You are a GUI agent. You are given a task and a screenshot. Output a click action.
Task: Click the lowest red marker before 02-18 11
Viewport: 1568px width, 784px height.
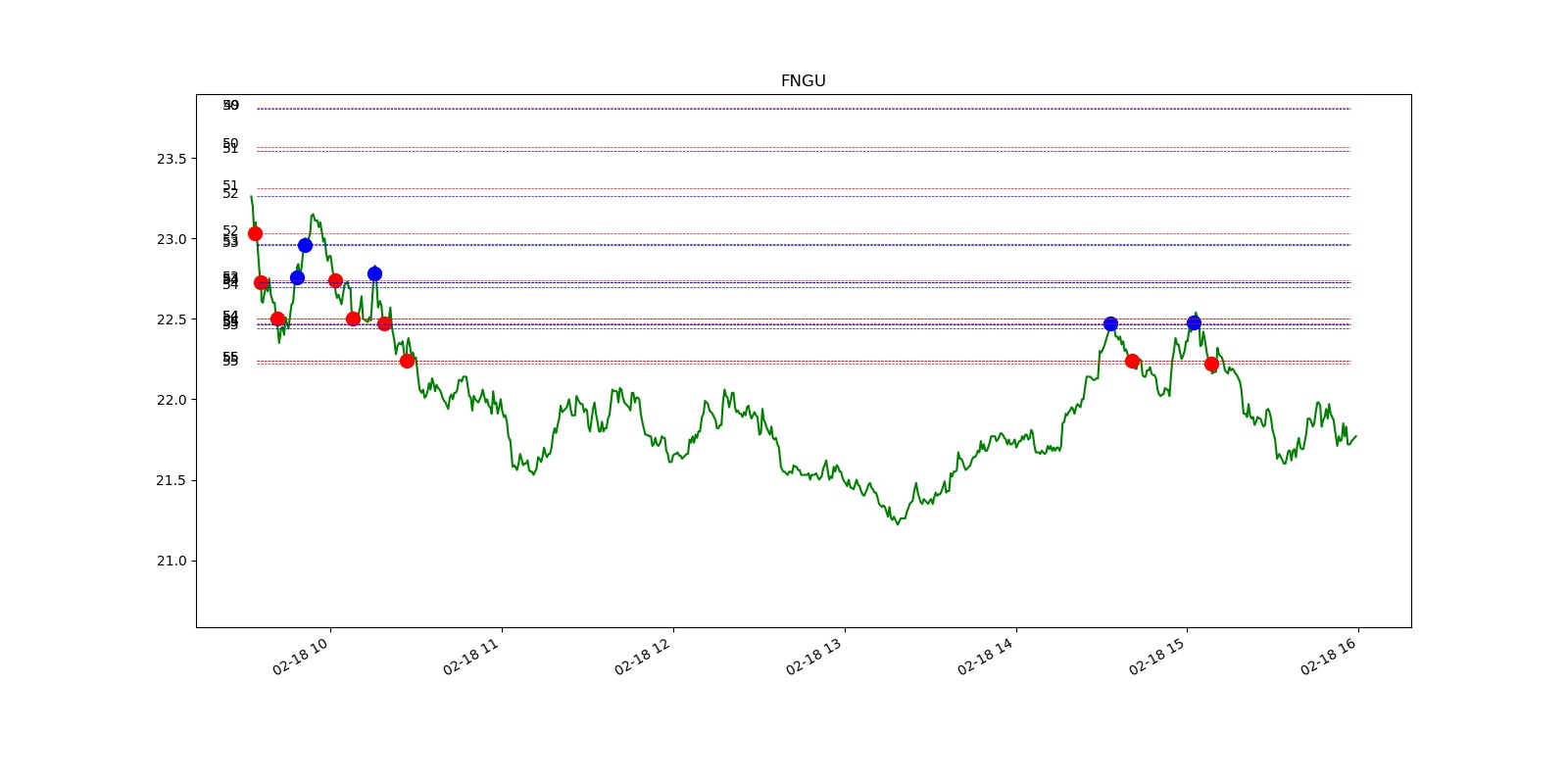[407, 361]
